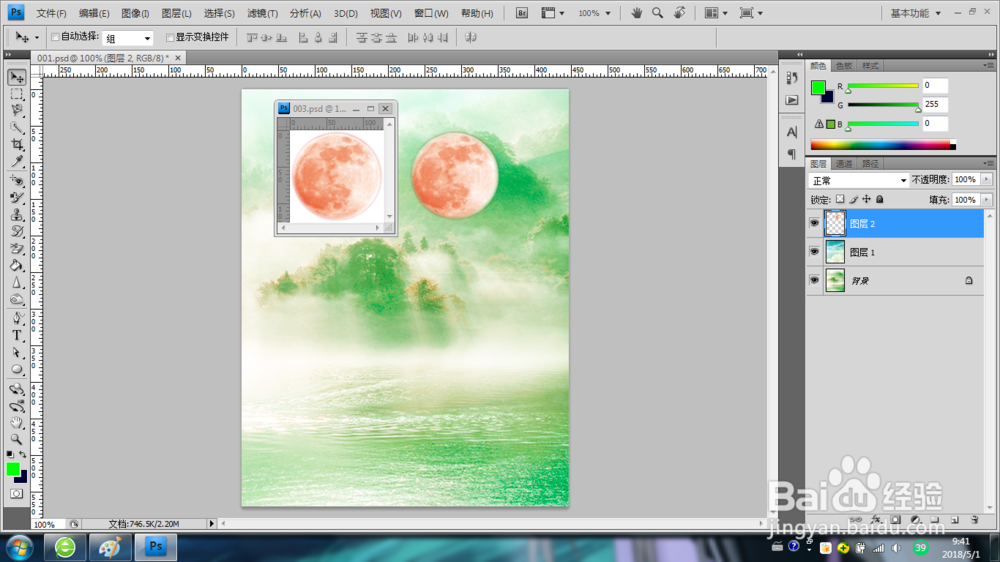Select the 3D Rotate tool
The width and height of the screenshot is (1000, 562).
17,389
